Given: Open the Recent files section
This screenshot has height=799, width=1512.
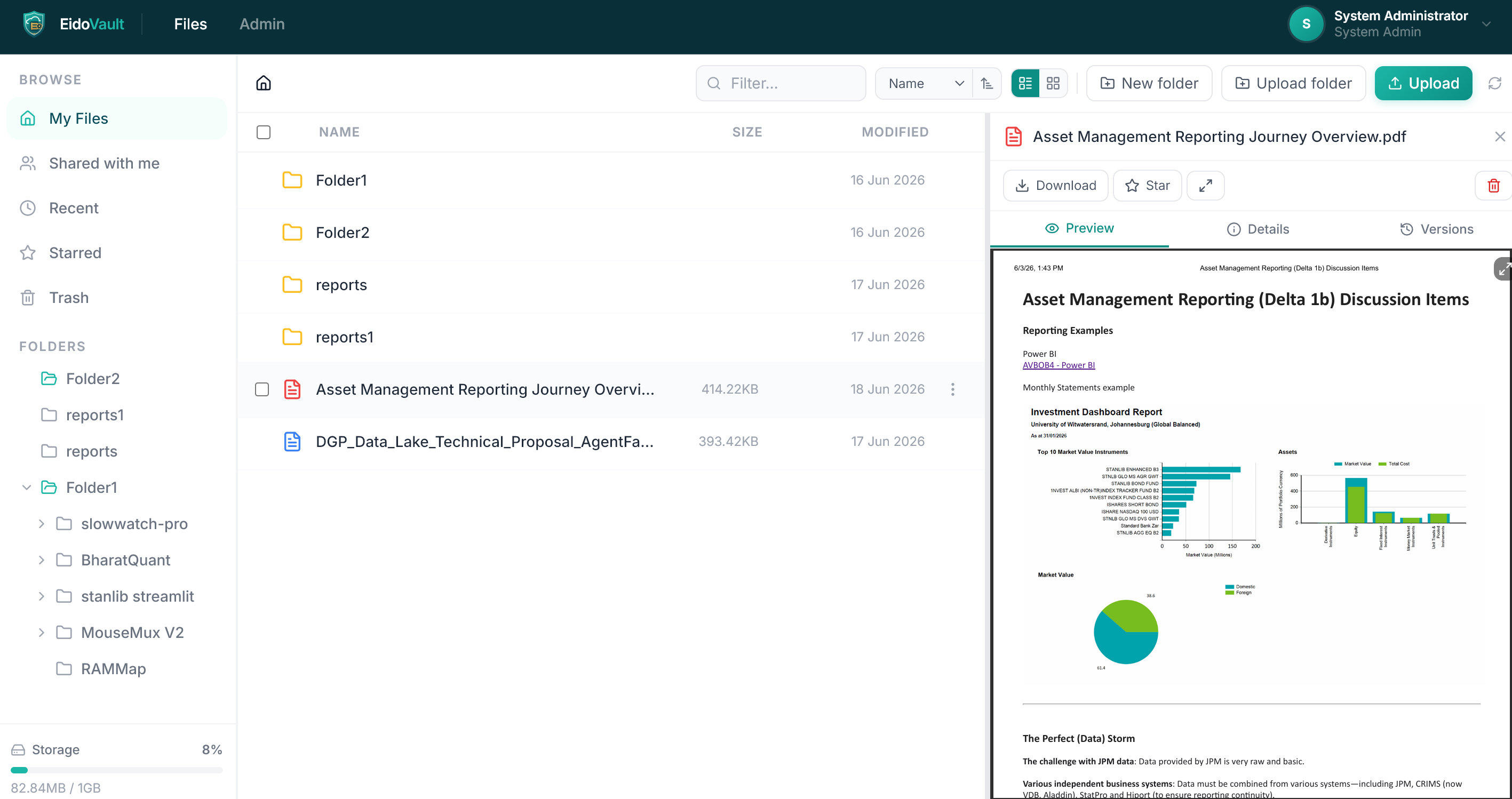Looking at the screenshot, I should [117, 207].
